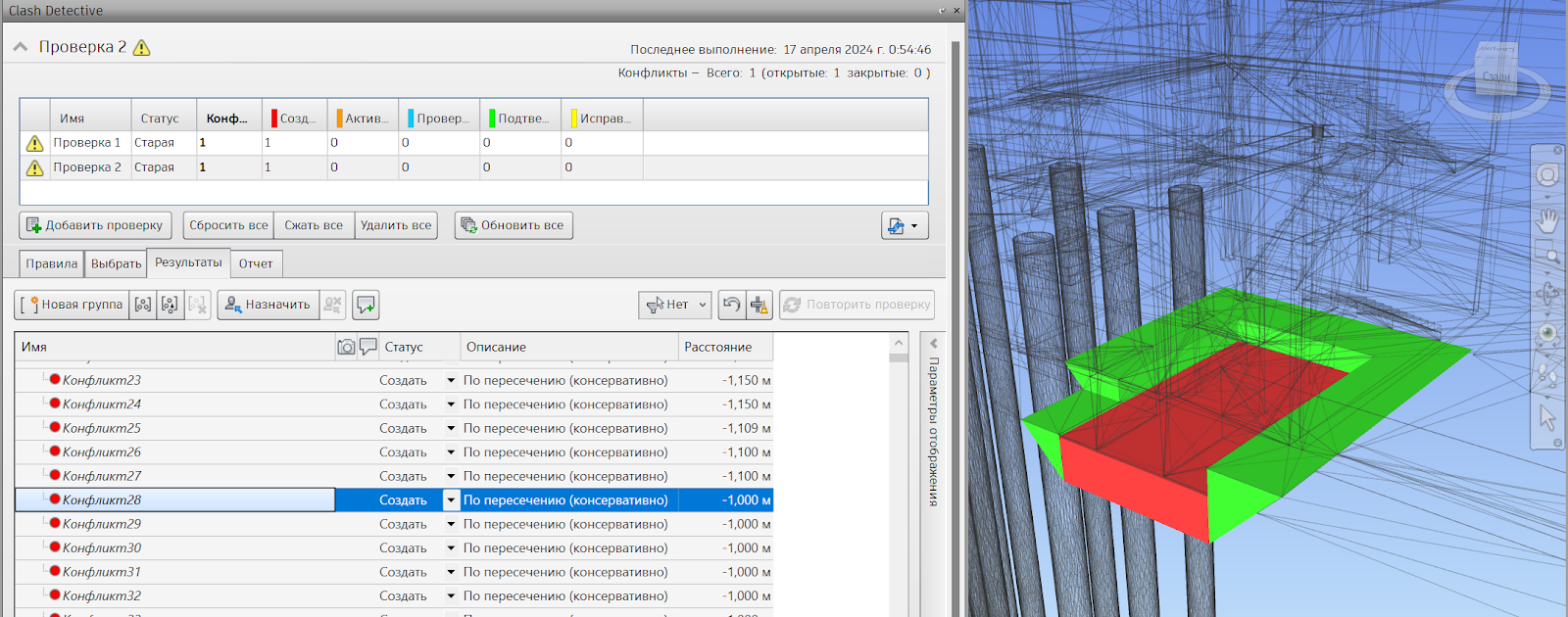The height and width of the screenshot is (617, 1568).
Task: Click the Добавить проверку button
Action: click(95, 225)
